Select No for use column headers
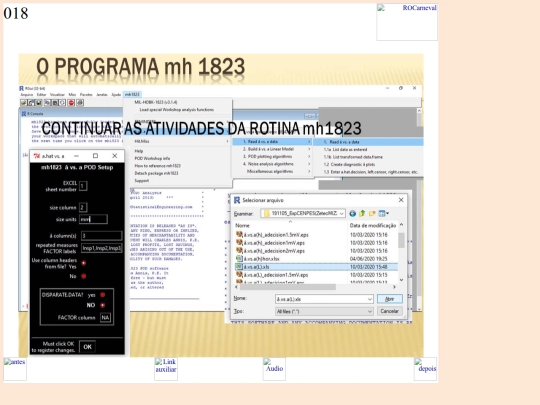The image size is (540, 405). pos(84,276)
